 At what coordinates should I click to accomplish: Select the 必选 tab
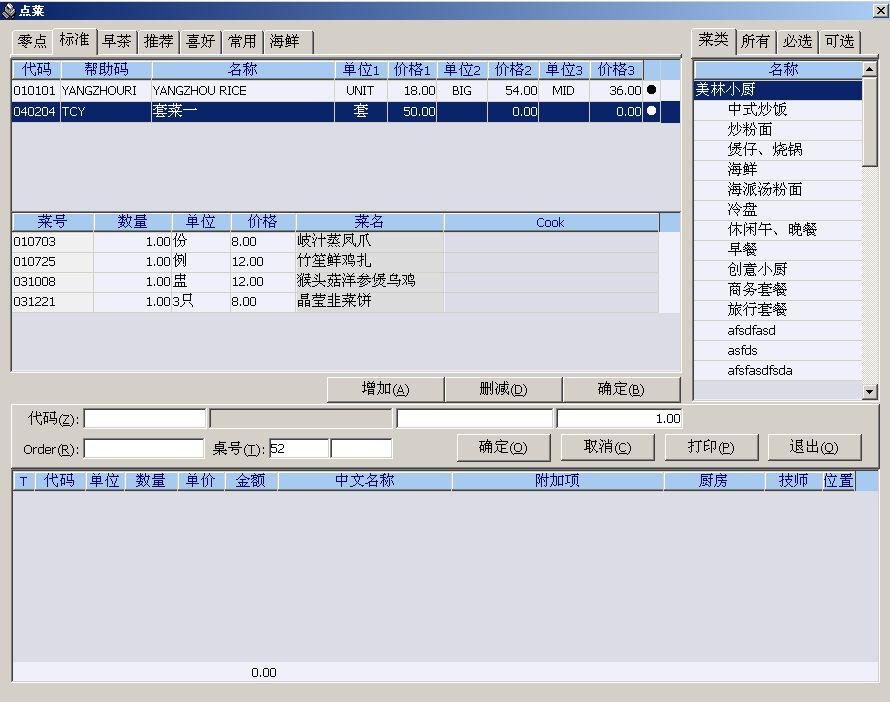[x=797, y=41]
